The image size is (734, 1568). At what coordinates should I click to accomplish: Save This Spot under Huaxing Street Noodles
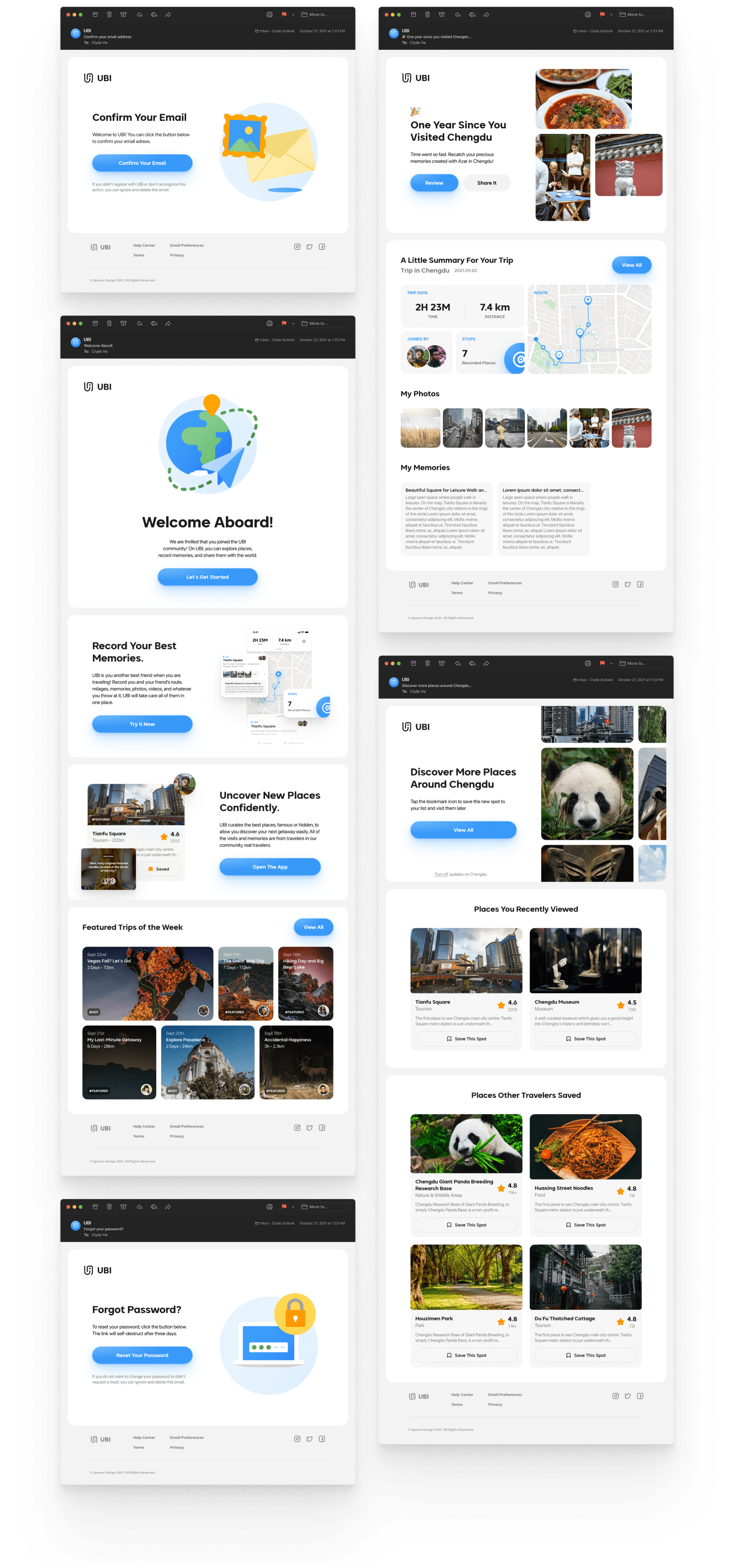click(585, 1225)
